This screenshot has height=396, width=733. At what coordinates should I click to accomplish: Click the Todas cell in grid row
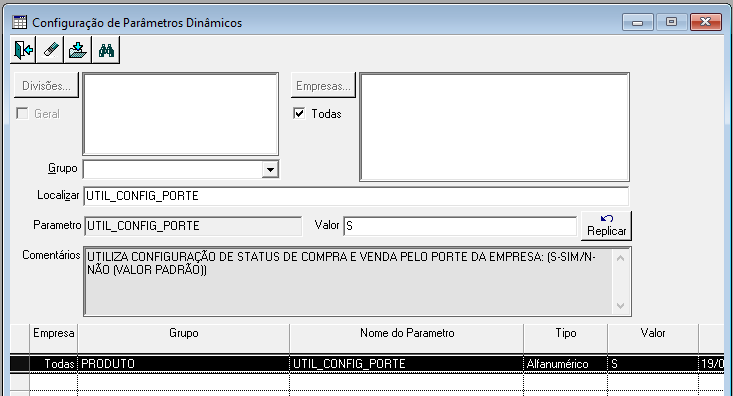tap(53, 364)
